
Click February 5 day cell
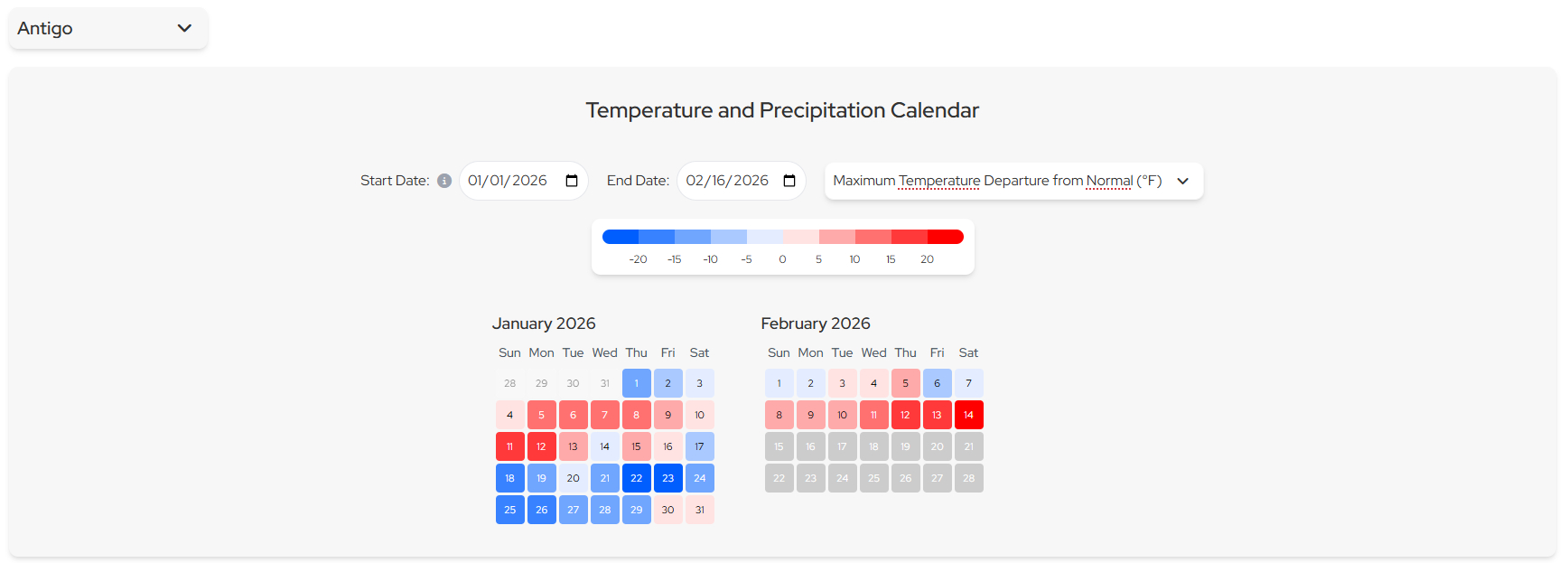pos(905,383)
